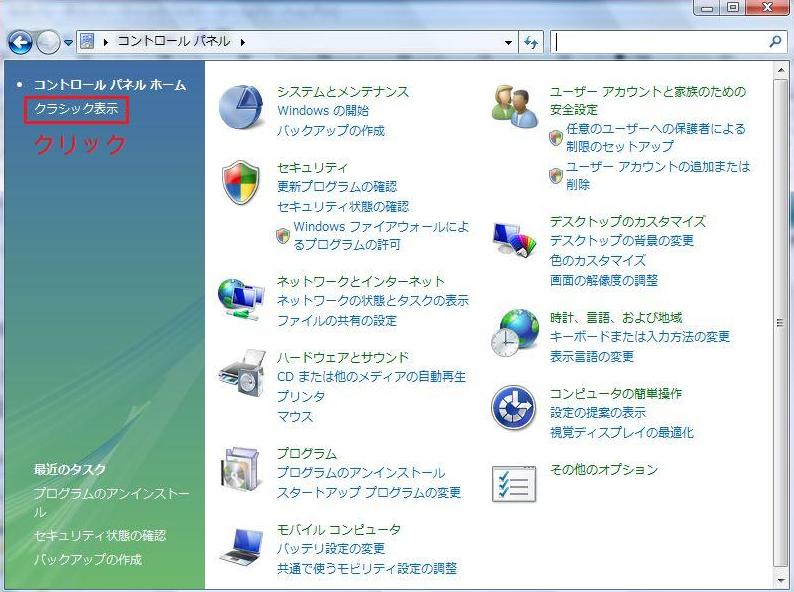The width and height of the screenshot is (794, 592).
Task: Expand the arrow after コントロール パネル in the breadcrumb
Action: (x=242, y=42)
